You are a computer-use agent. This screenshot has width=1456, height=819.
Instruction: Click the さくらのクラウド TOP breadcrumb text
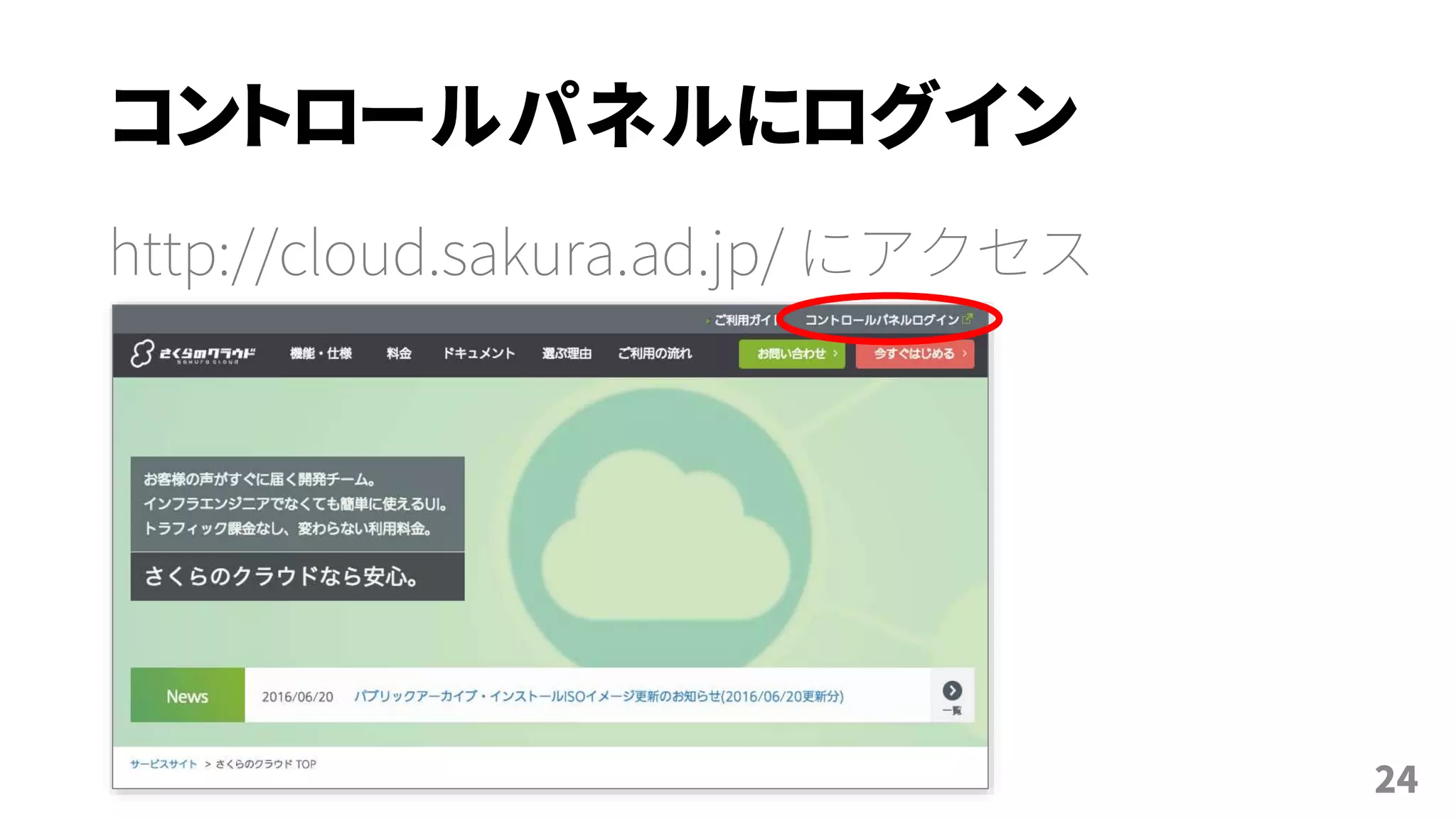pos(266,764)
